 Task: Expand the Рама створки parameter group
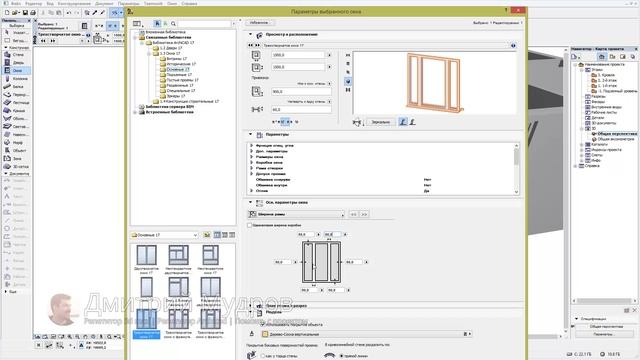click(x=252, y=168)
